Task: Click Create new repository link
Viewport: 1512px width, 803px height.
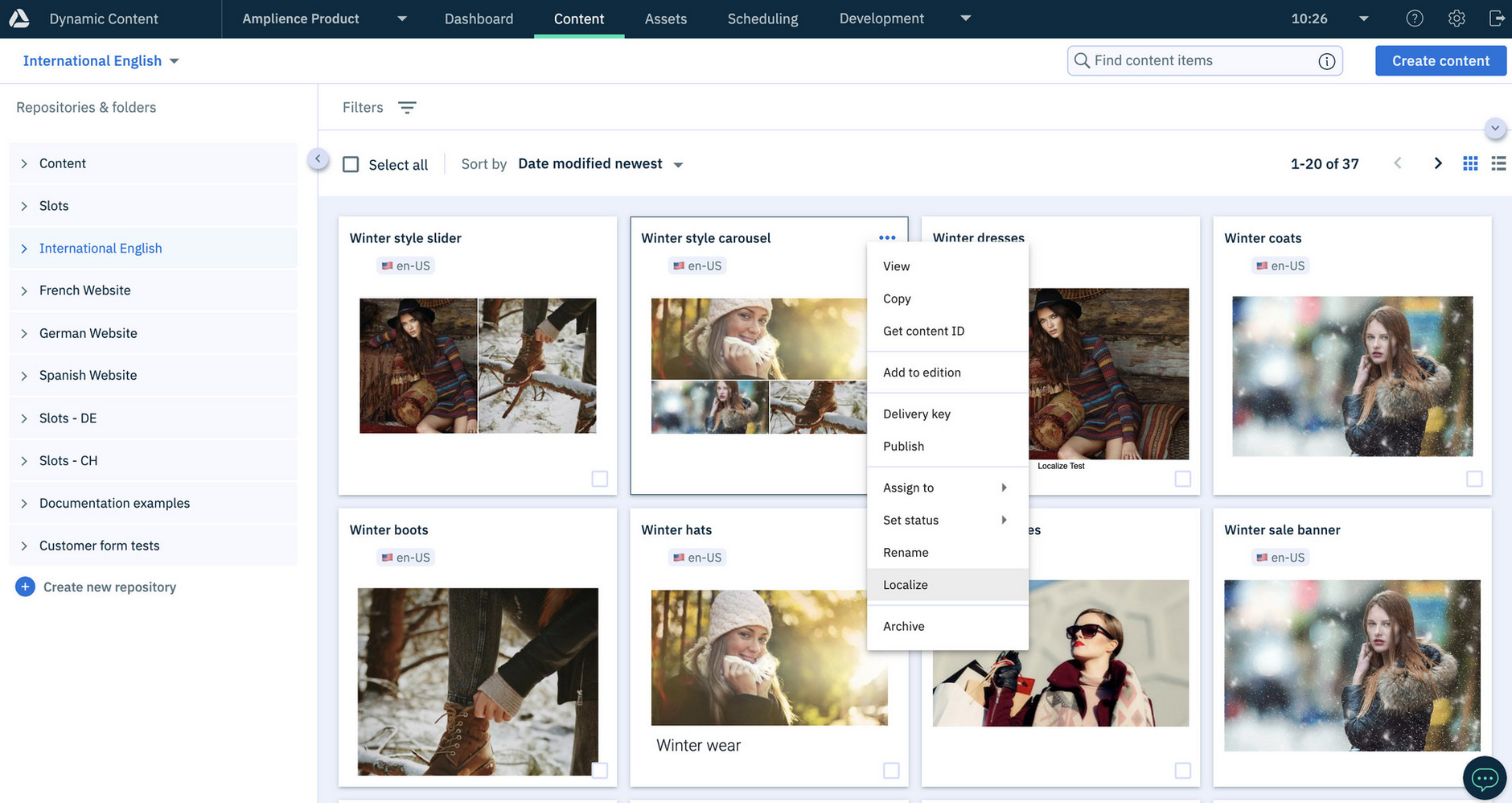Action: [109, 587]
